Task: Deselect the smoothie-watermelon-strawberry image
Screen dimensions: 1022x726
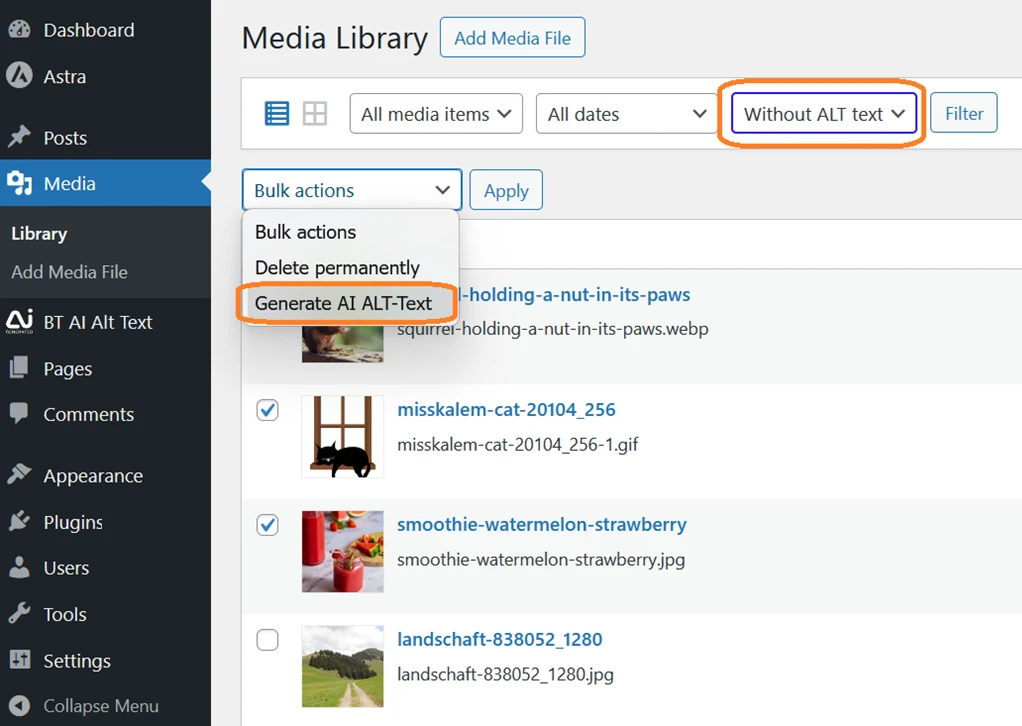Action: (267, 525)
